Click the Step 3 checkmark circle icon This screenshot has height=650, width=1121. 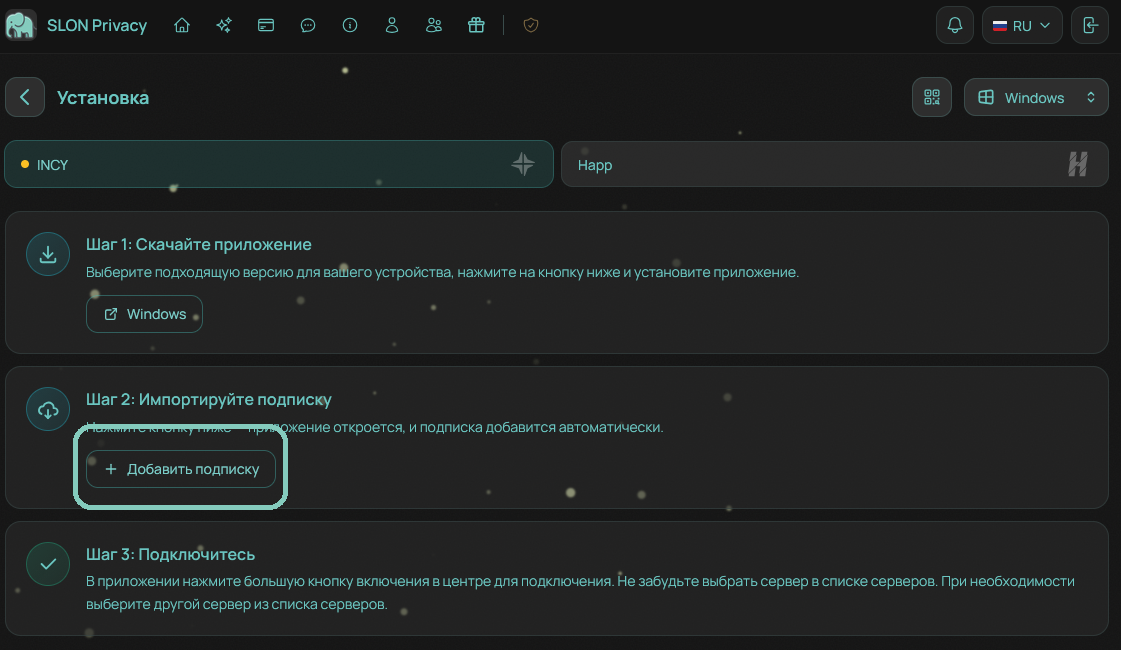click(x=48, y=564)
